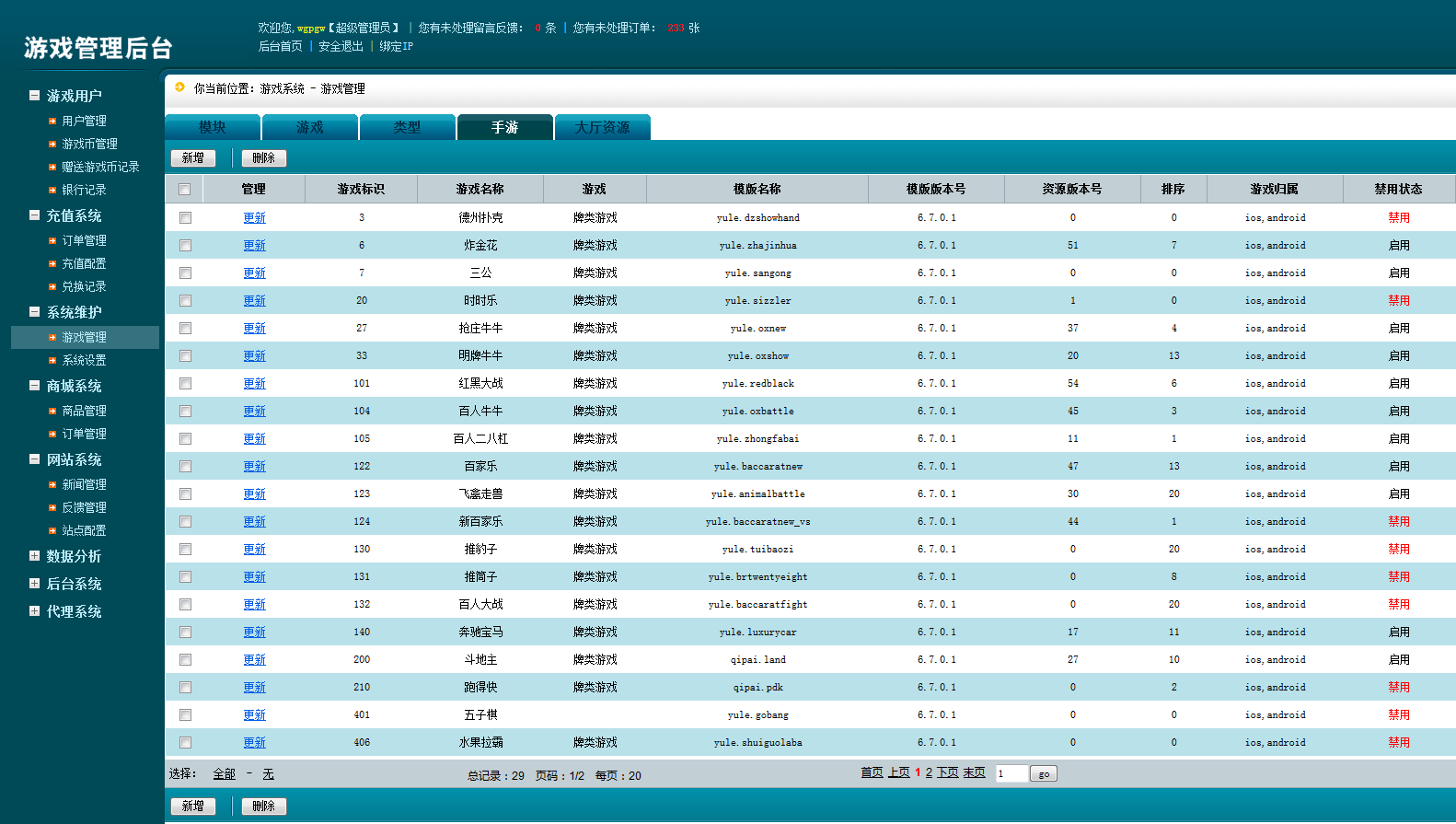This screenshot has height=824, width=1456.
Task: Click 末页 pagination link
Action: pos(975,772)
